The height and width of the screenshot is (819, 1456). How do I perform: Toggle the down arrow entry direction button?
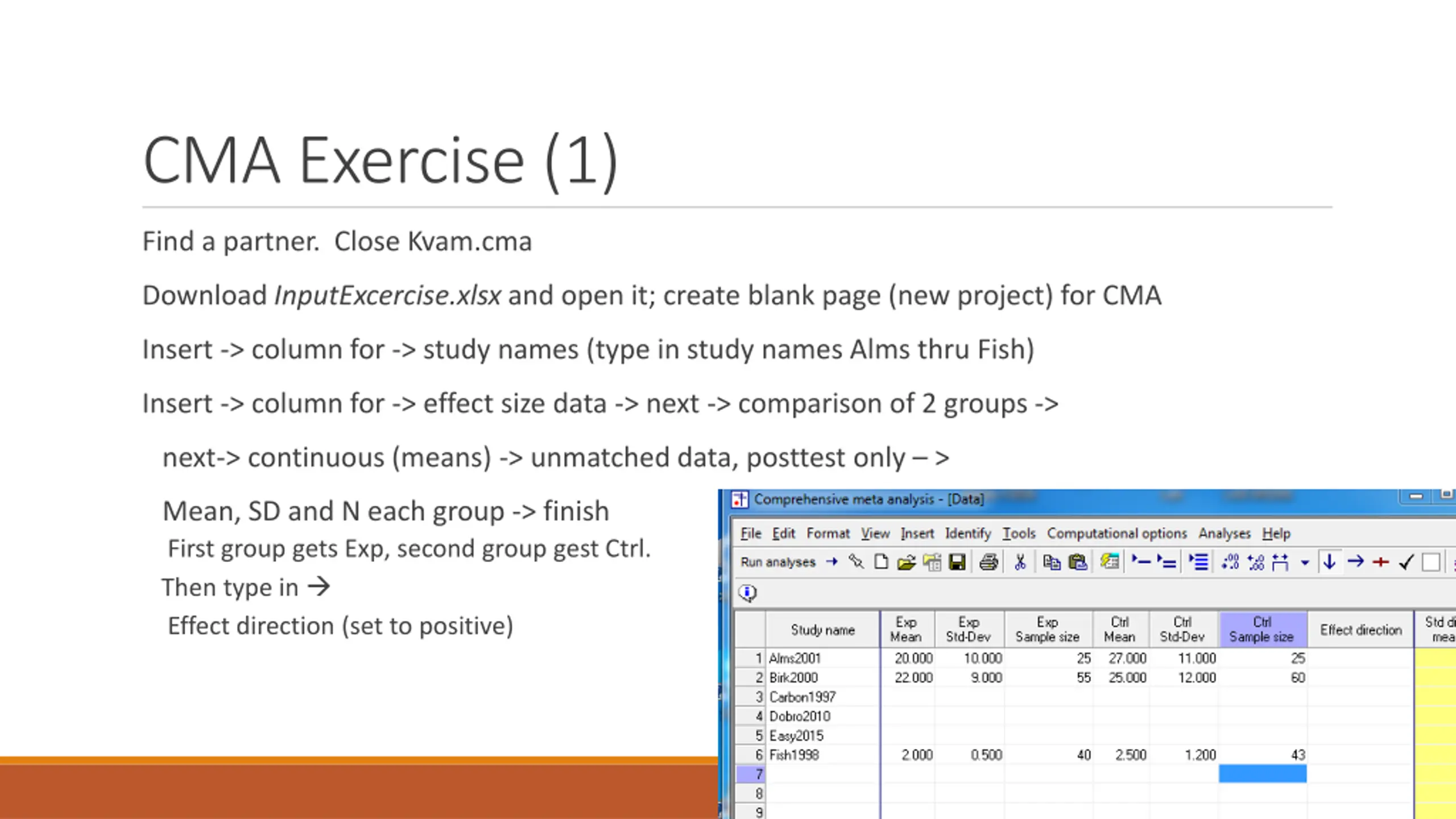[1329, 562]
